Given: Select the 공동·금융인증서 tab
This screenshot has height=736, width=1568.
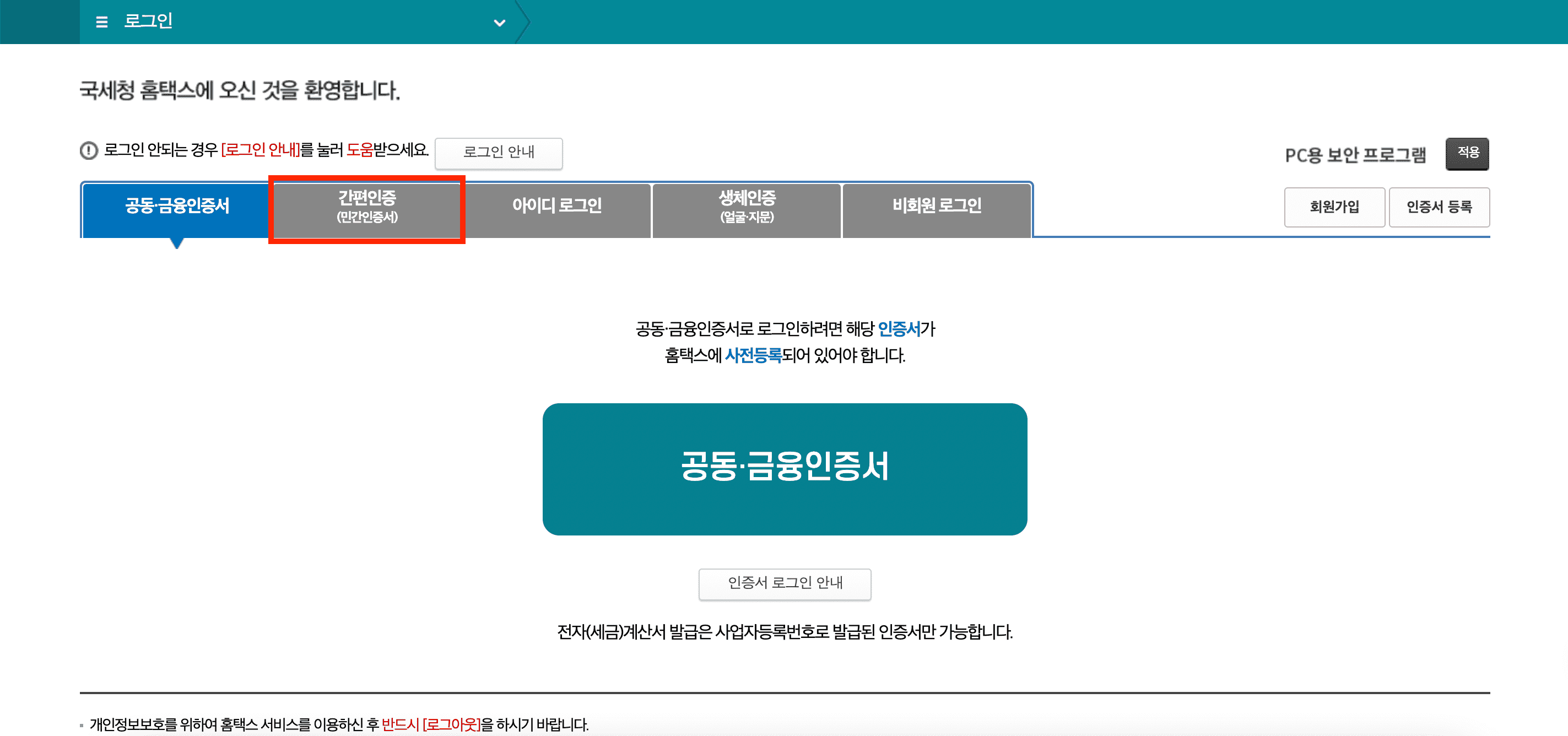Looking at the screenshot, I should tap(176, 207).
